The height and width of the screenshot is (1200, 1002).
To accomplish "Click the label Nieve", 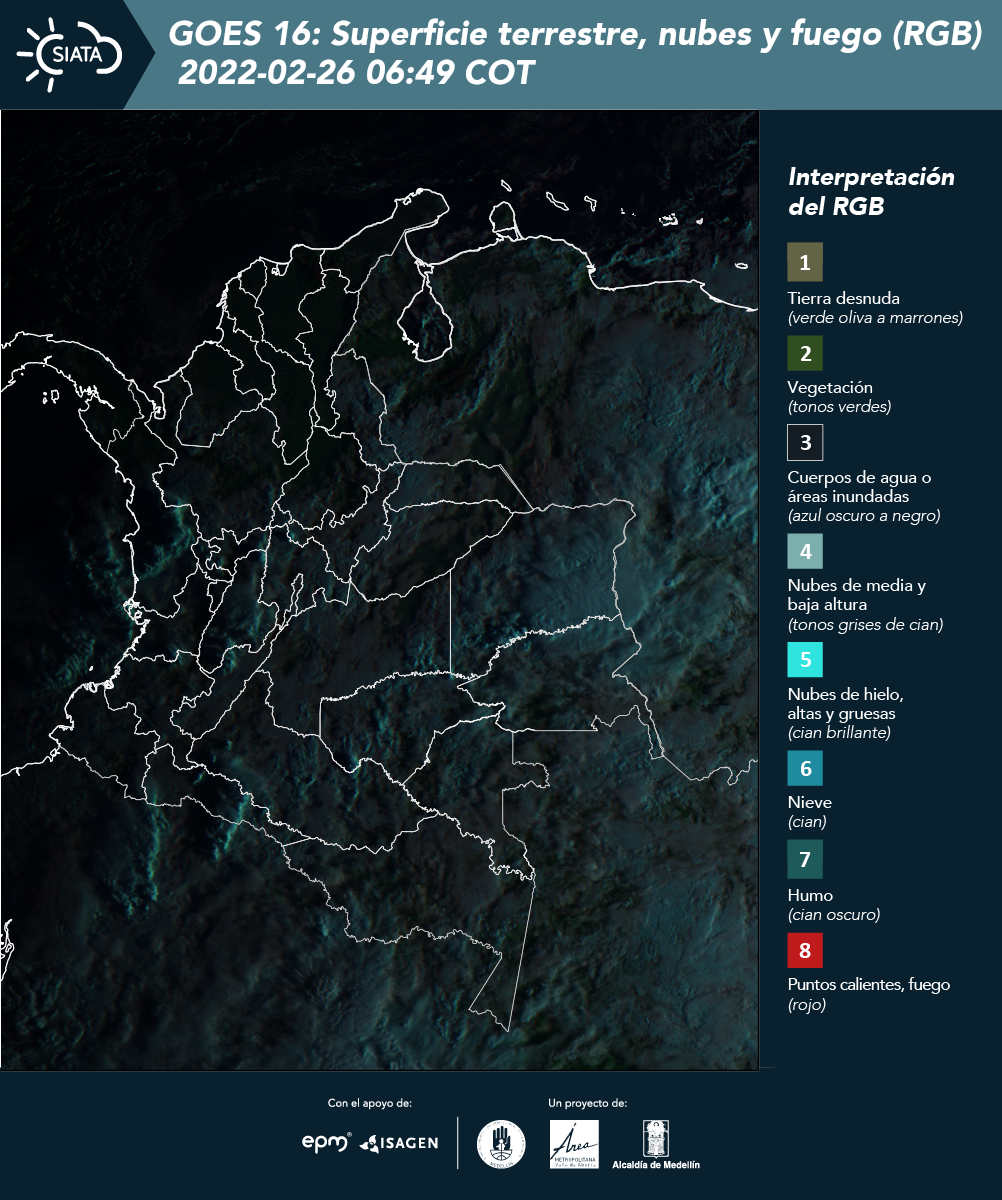I will click(x=810, y=802).
